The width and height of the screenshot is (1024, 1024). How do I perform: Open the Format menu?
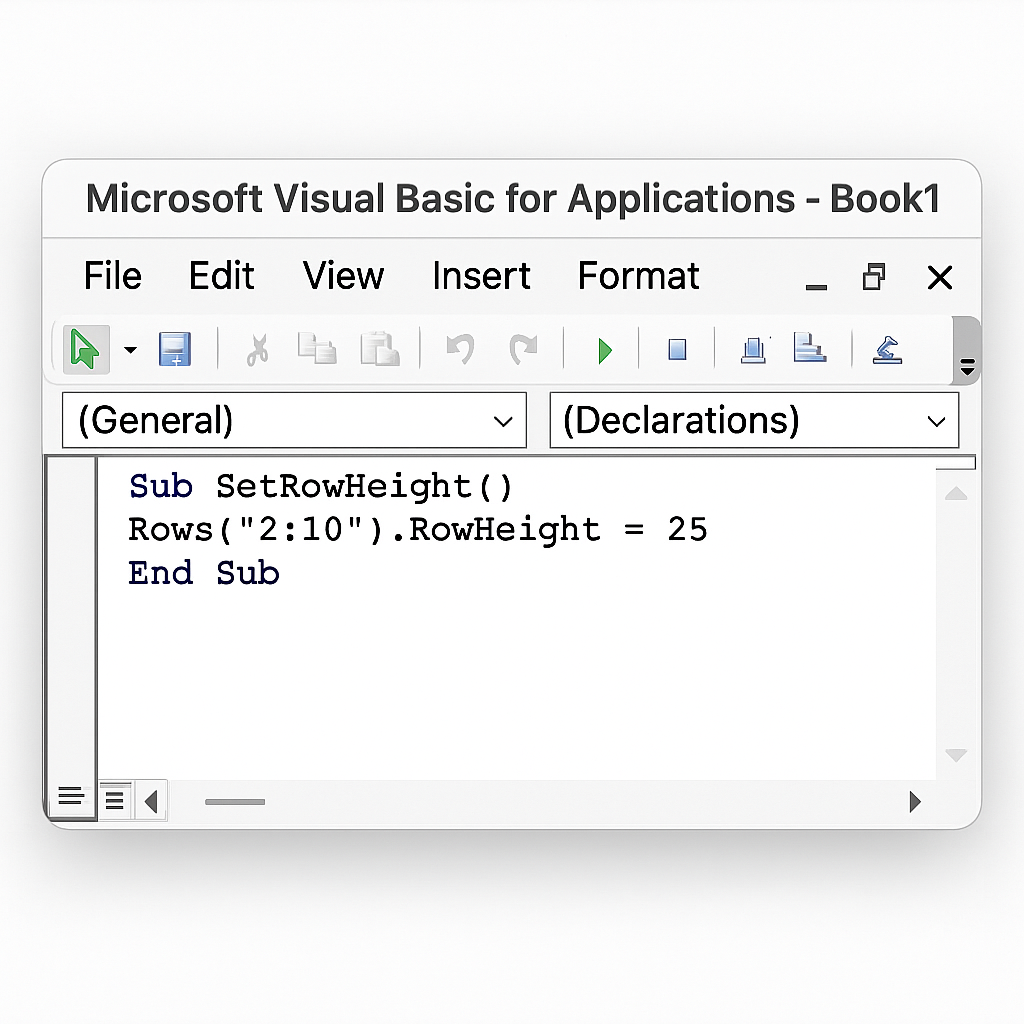(638, 276)
